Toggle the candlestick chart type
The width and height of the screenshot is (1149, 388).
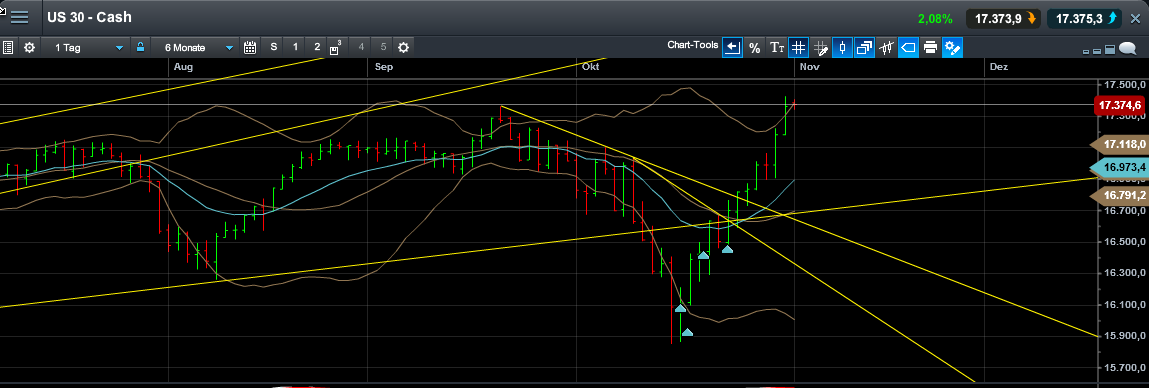843,48
